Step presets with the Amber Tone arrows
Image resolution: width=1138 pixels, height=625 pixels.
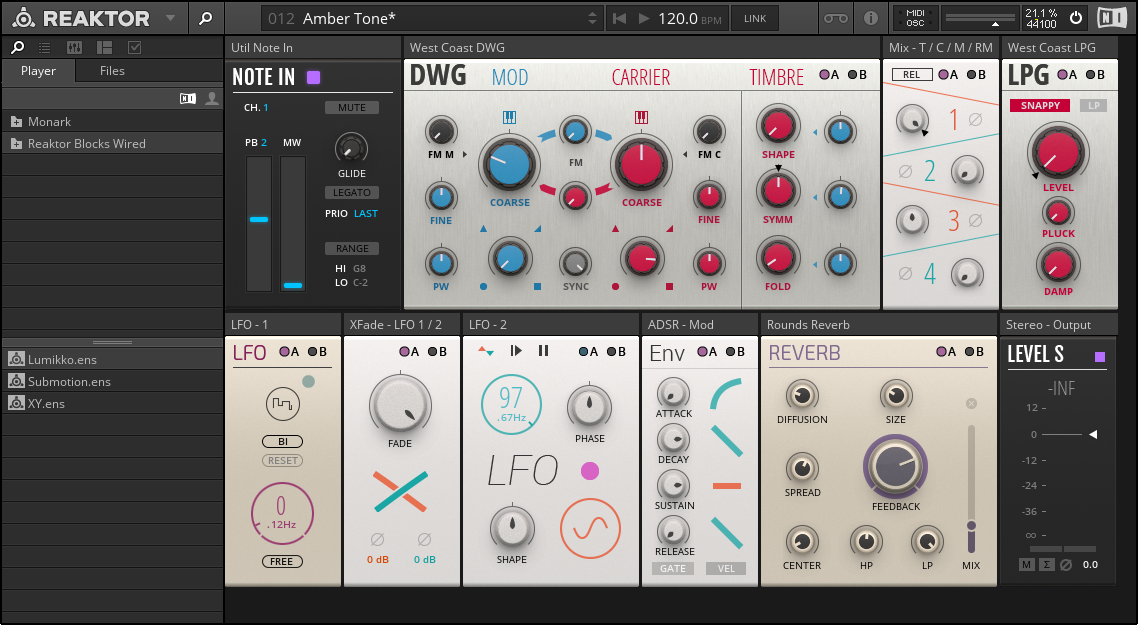592,18
